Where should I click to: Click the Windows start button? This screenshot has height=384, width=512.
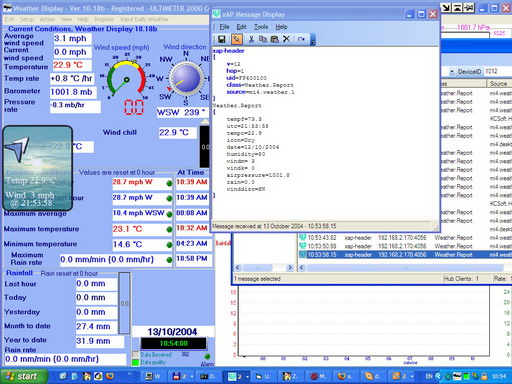23,376
